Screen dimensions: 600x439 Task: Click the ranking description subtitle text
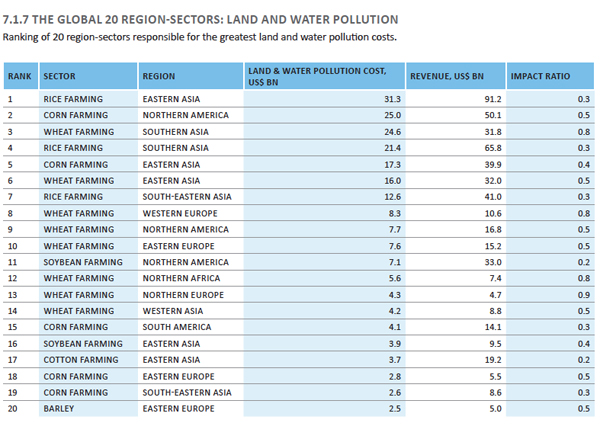[x=200, y=38]
